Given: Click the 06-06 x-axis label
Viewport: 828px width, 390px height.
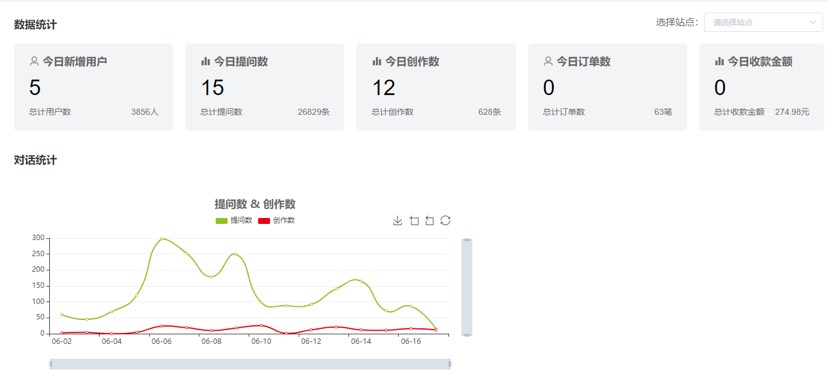Looking at the screenshot, I should coord(161,341).
